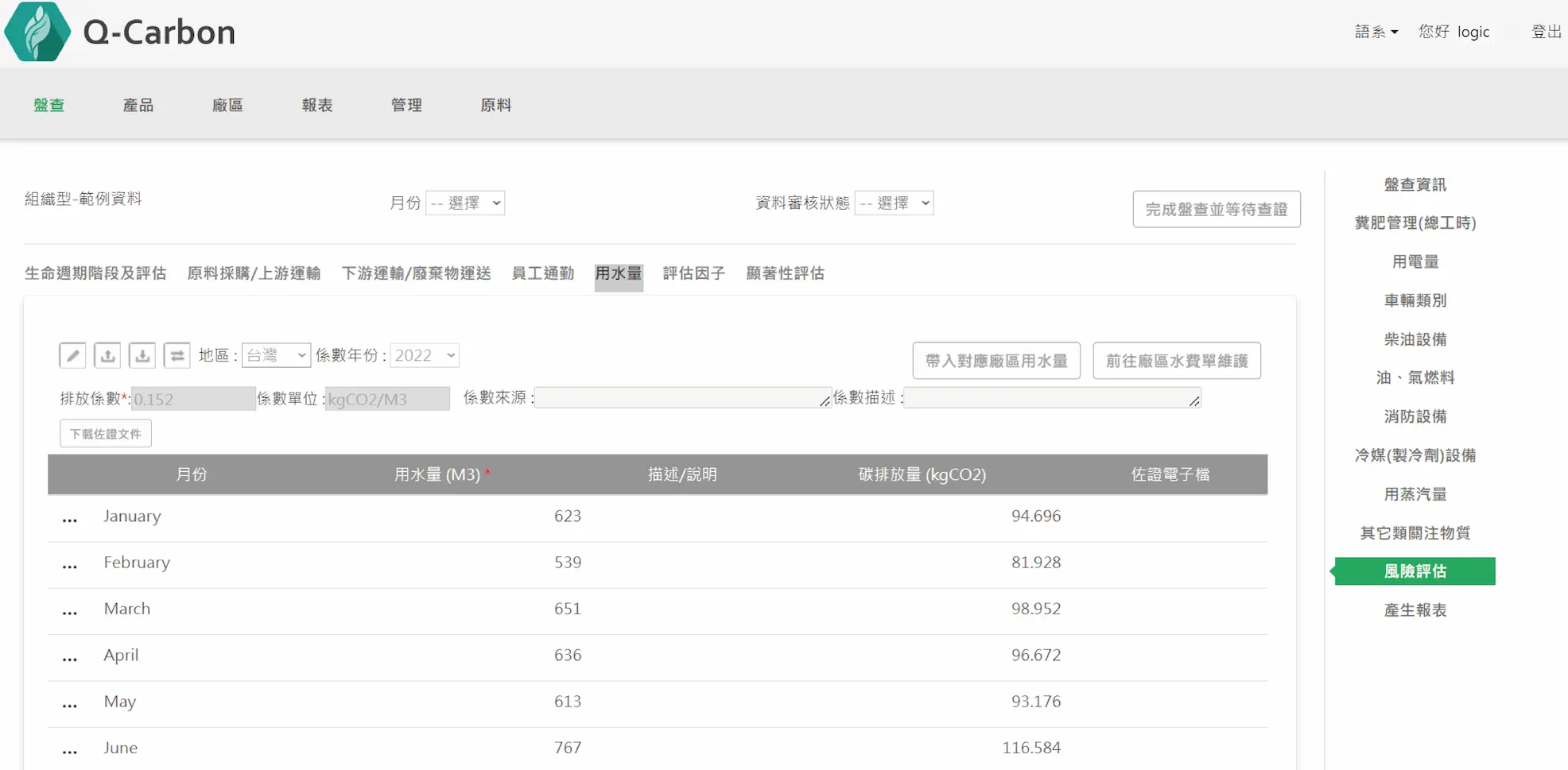
Task: Click the upload icon in toolbar
Action: (107, 355)
